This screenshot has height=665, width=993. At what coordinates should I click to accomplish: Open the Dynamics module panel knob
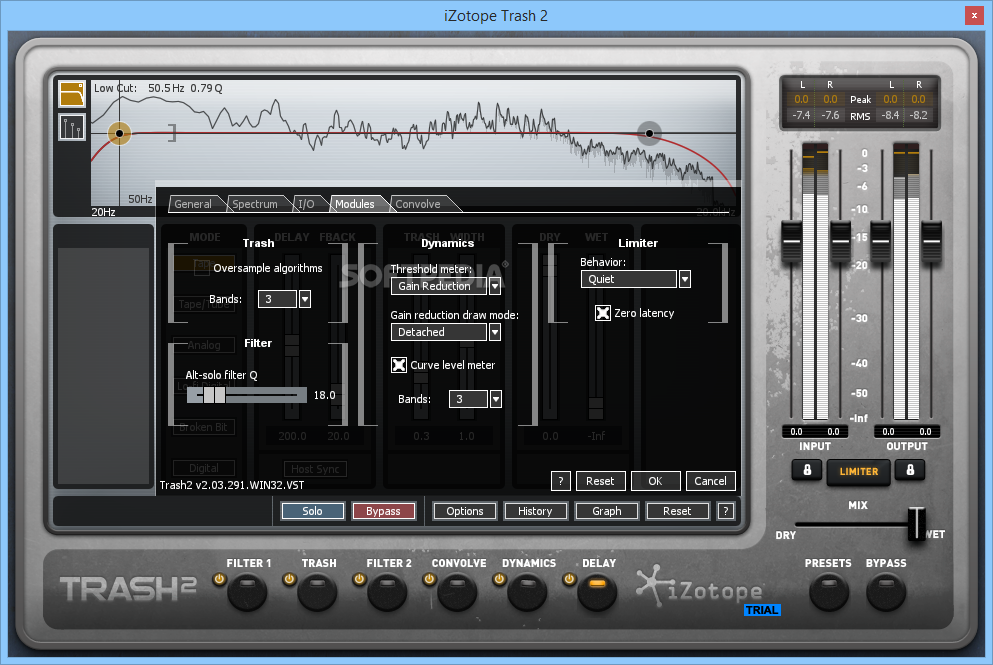(x=527, y=593)
